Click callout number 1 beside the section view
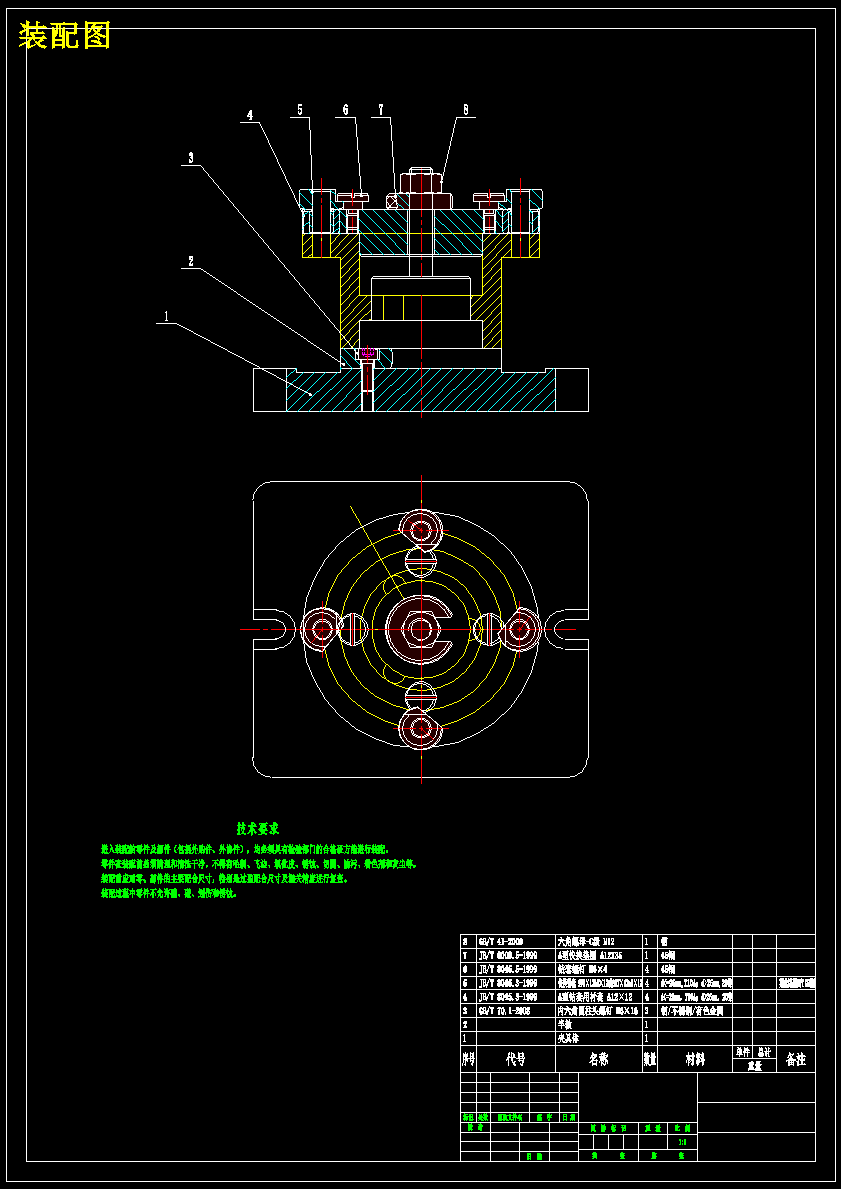The image size is (841, 1189). click(166, 315)
